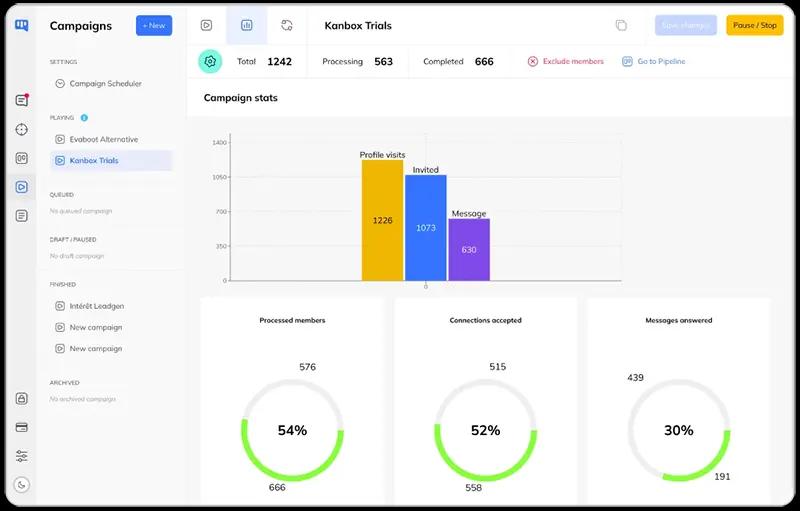Click the 576 value above Processed ring
The height and width of the screenshot is (511, 800).
(308, 367)
